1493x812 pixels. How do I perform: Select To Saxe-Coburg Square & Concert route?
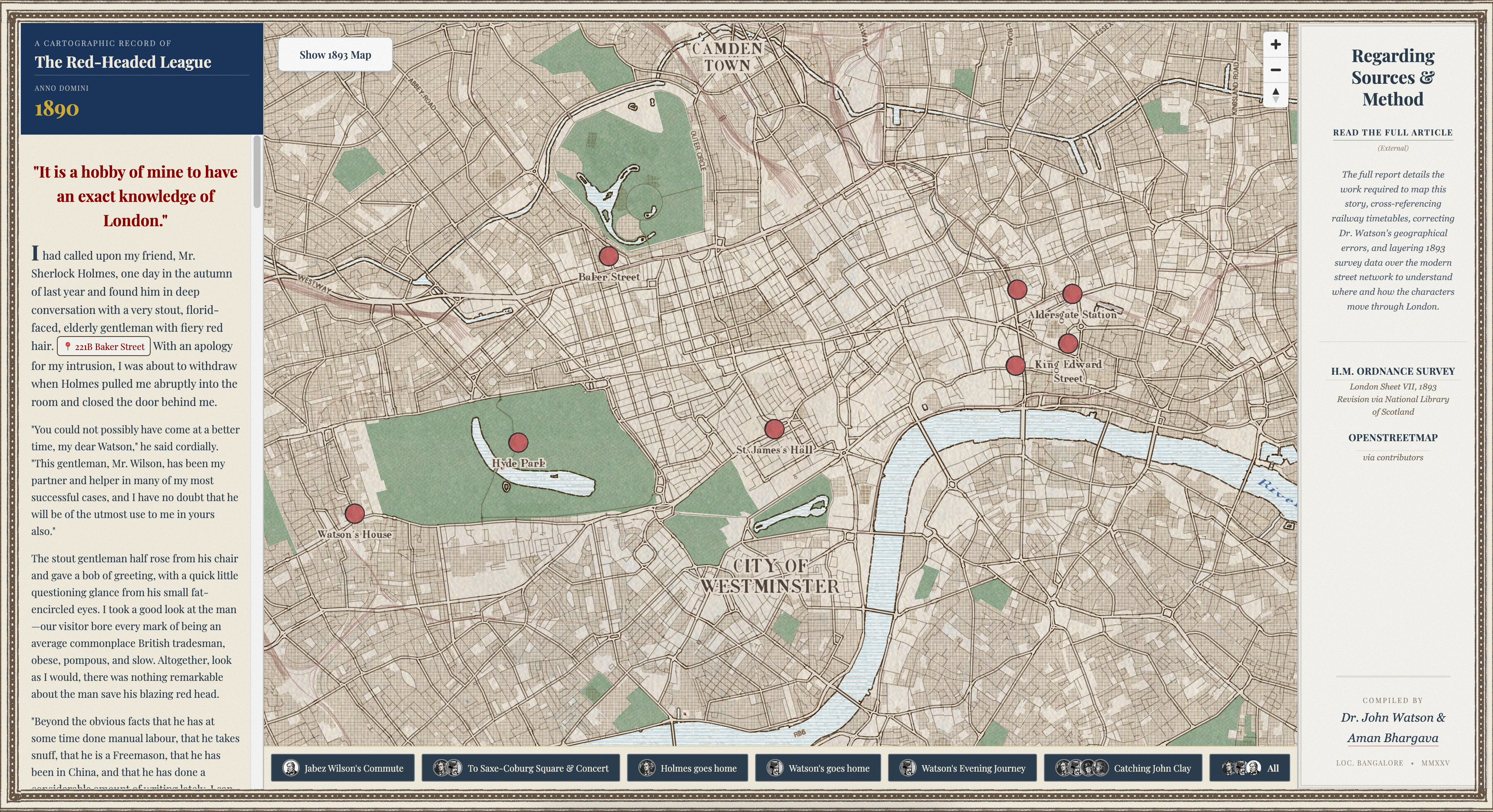pos(520,768)
